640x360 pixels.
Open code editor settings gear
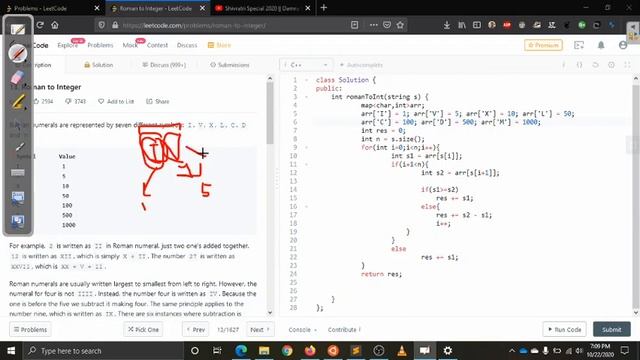[611, 65]
